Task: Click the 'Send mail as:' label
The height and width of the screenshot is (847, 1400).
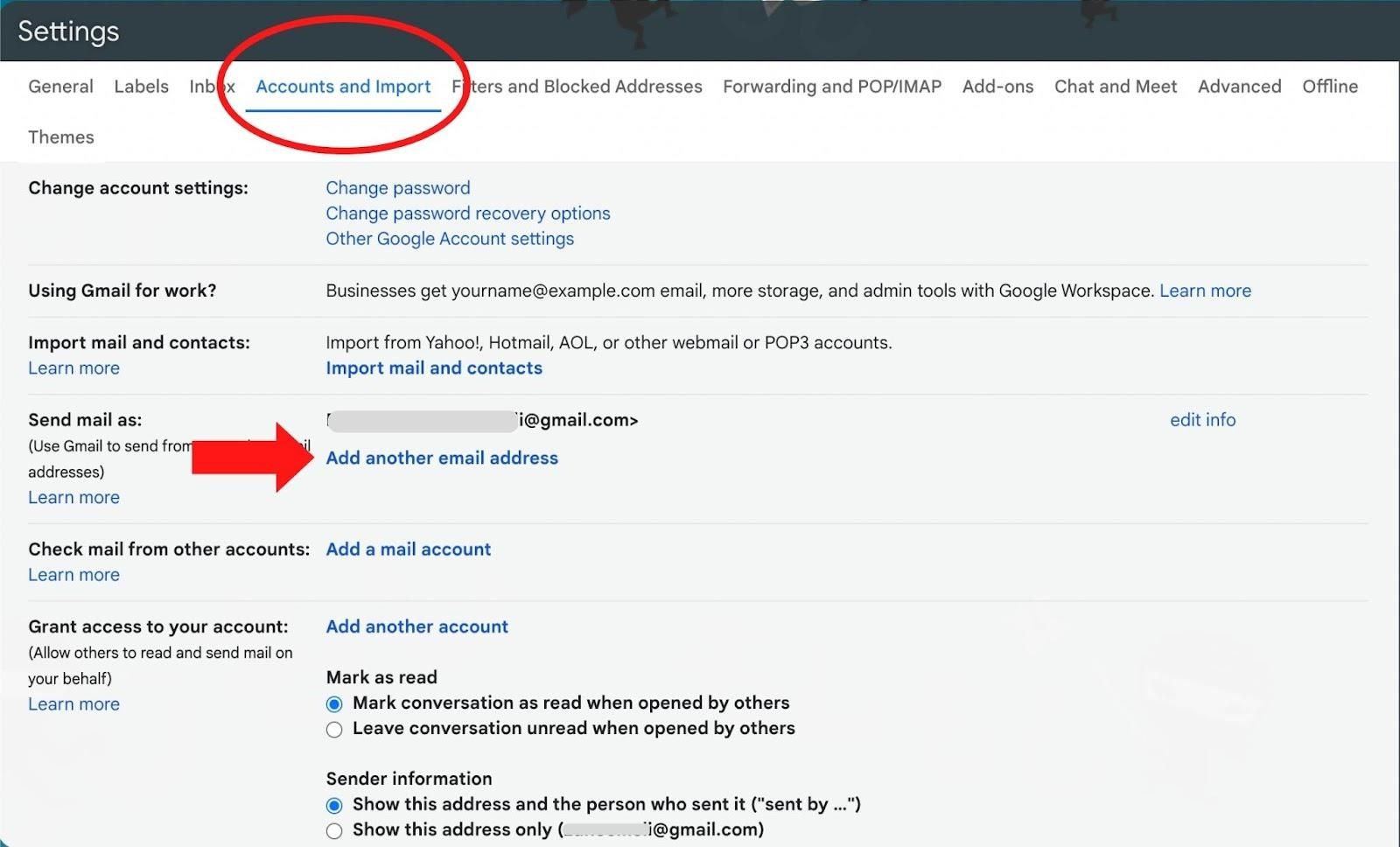Action: tap(85, 420)
